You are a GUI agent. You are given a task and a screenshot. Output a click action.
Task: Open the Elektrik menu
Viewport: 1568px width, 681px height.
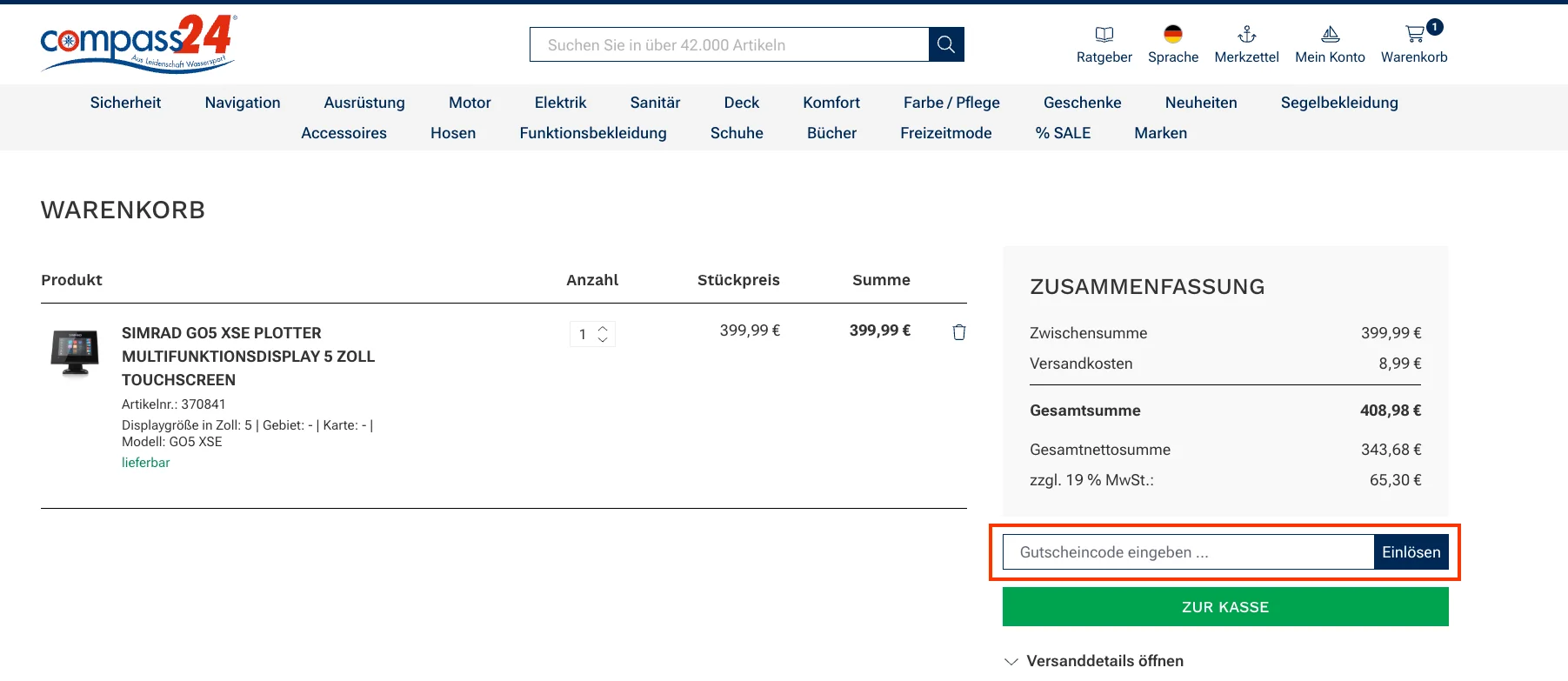pyautogui.click(x=561, y=103)
